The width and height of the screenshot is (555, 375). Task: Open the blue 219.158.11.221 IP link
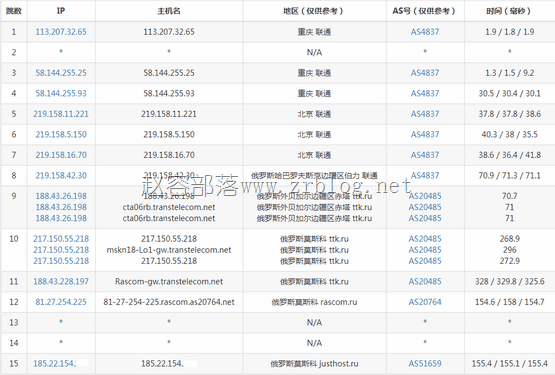61,114
